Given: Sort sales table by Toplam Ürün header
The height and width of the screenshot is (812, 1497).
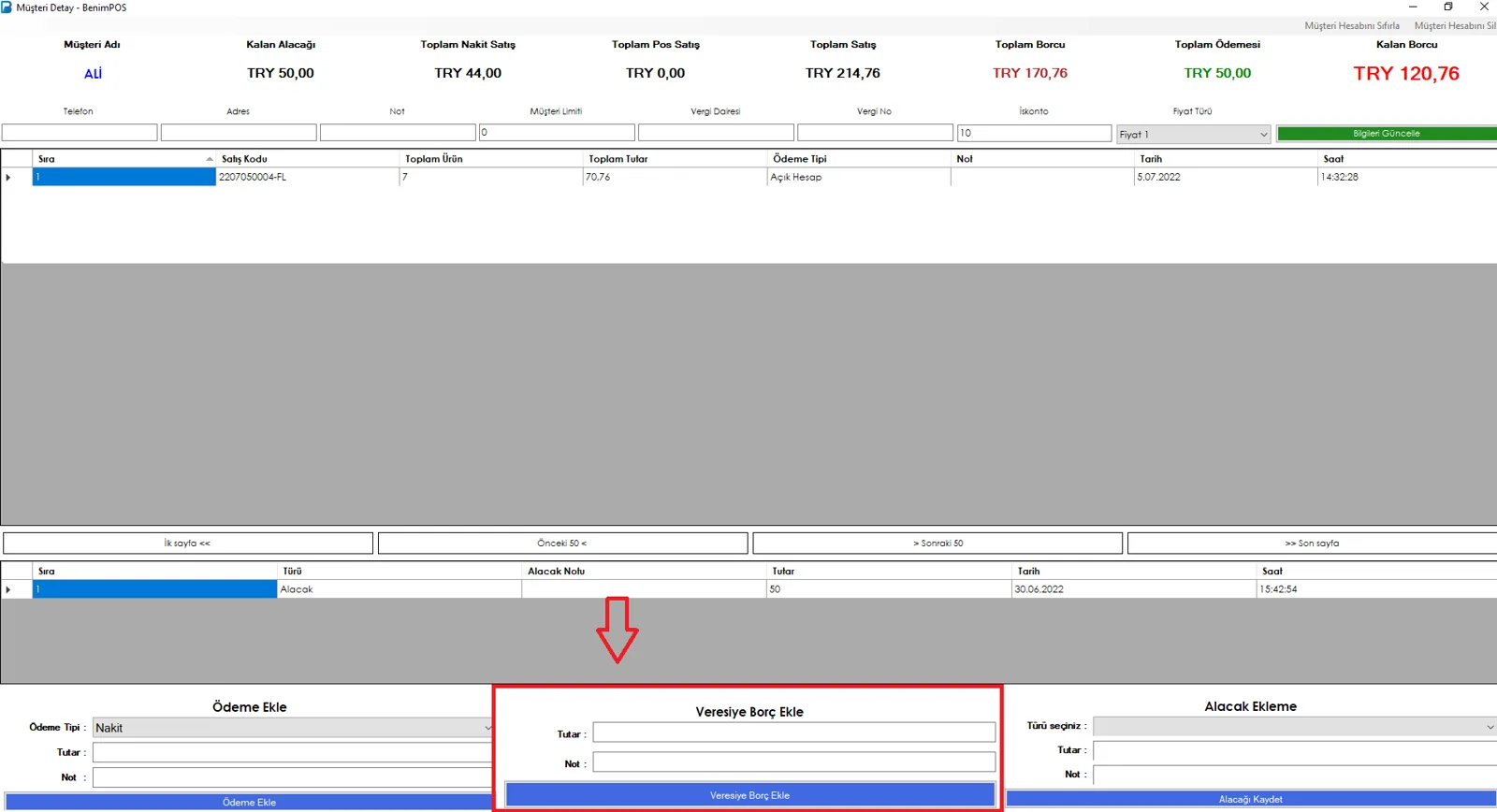Looking at the screenshot, I should (x=491, y=159).
